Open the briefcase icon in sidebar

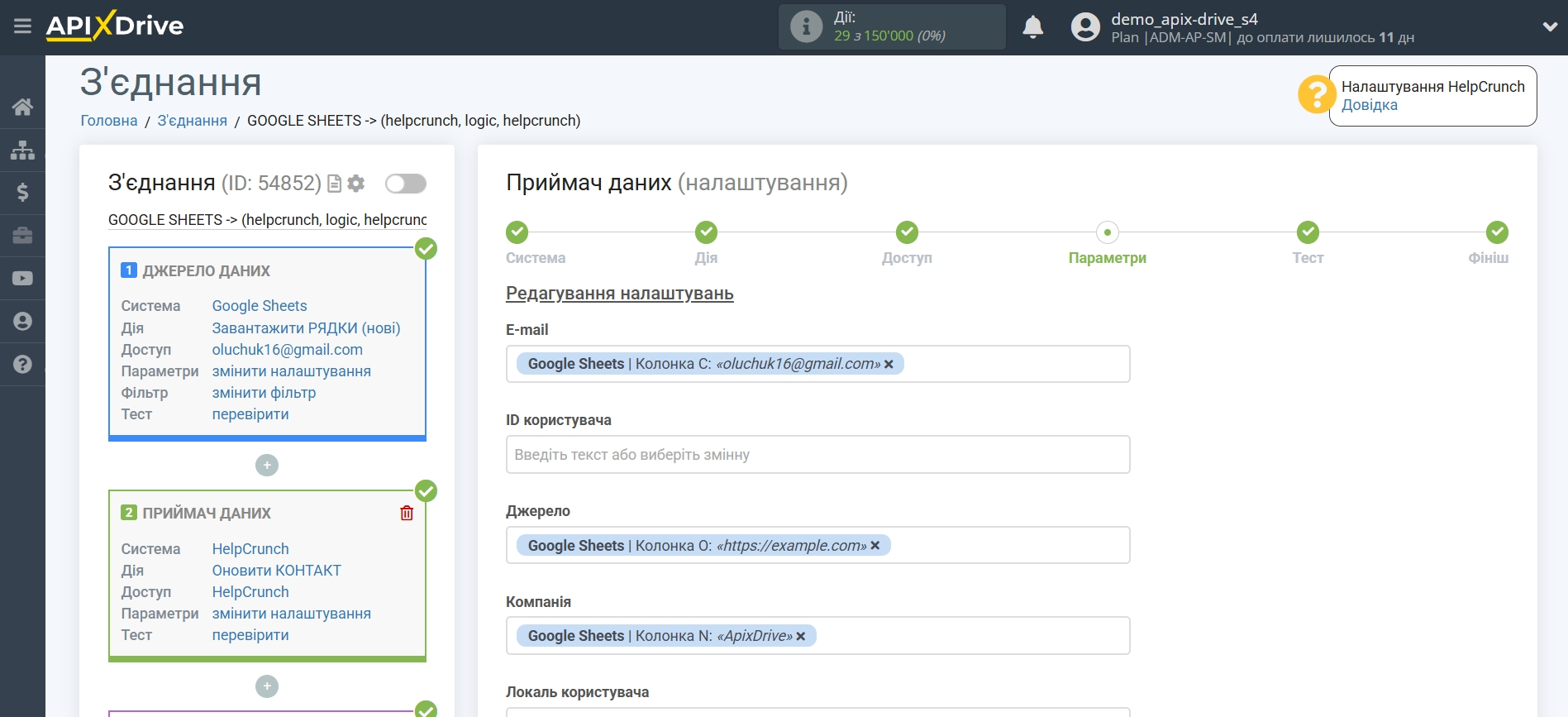tap(22, 236)
